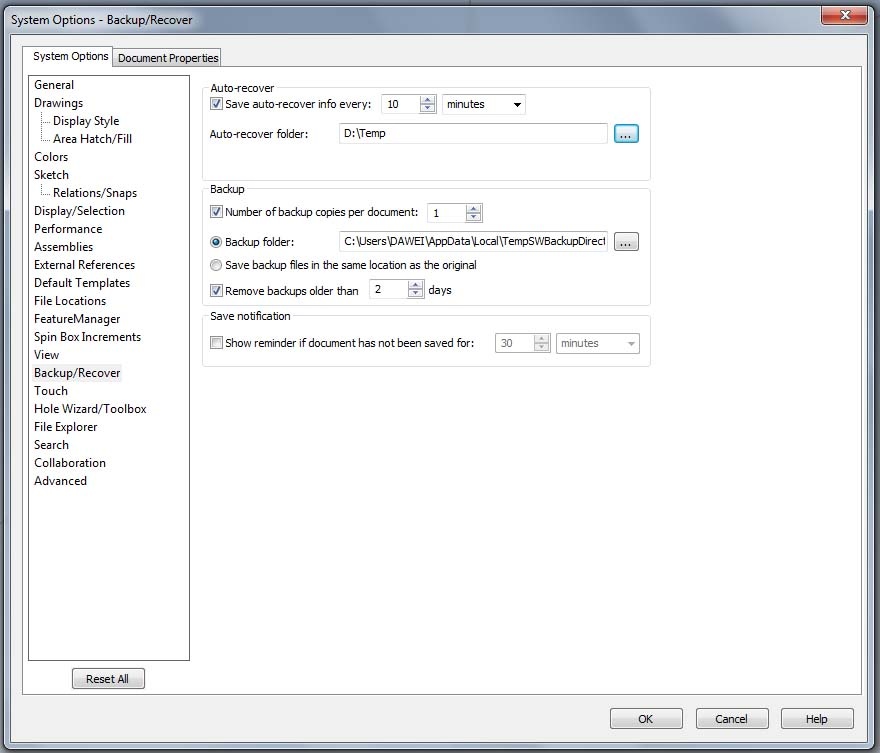Close the System Options dialog window
The image size is (880, 753).
pos(845,15)
